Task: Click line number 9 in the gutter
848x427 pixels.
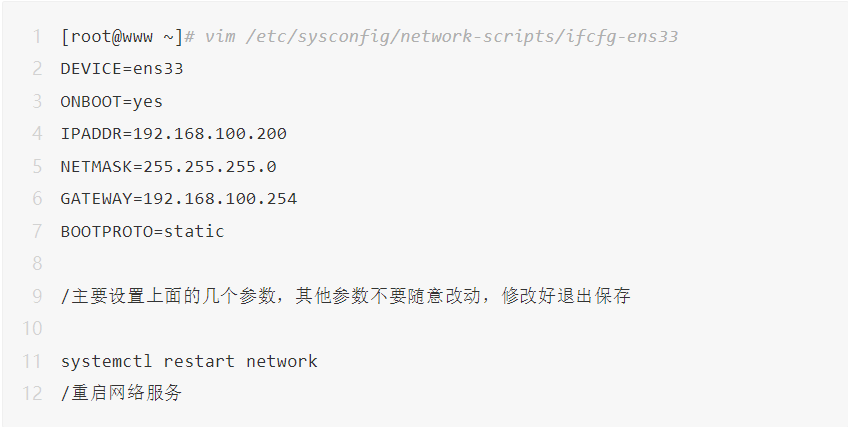Action: pos(37,296)
